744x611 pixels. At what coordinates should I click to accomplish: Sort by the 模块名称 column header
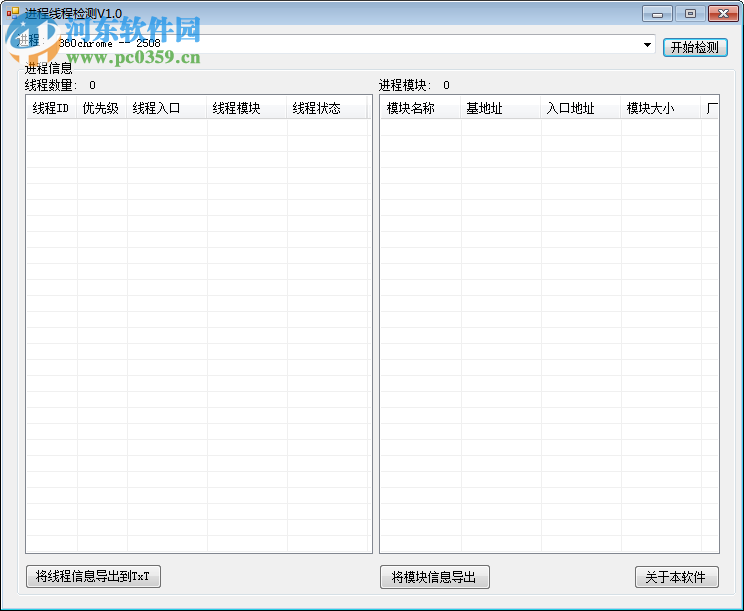[420, 108]
